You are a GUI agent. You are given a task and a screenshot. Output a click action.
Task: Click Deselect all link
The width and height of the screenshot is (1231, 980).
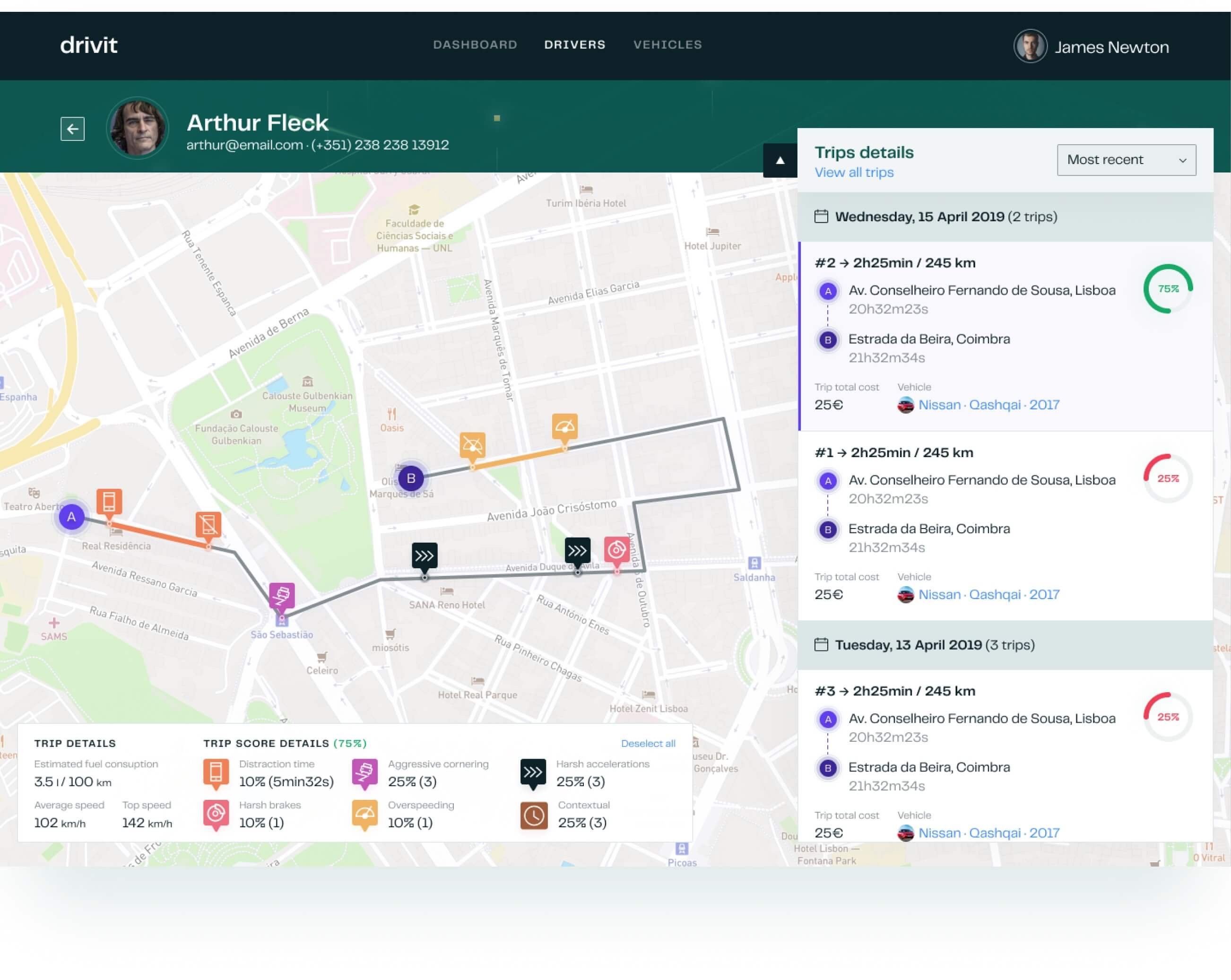[x=648, y=743]
